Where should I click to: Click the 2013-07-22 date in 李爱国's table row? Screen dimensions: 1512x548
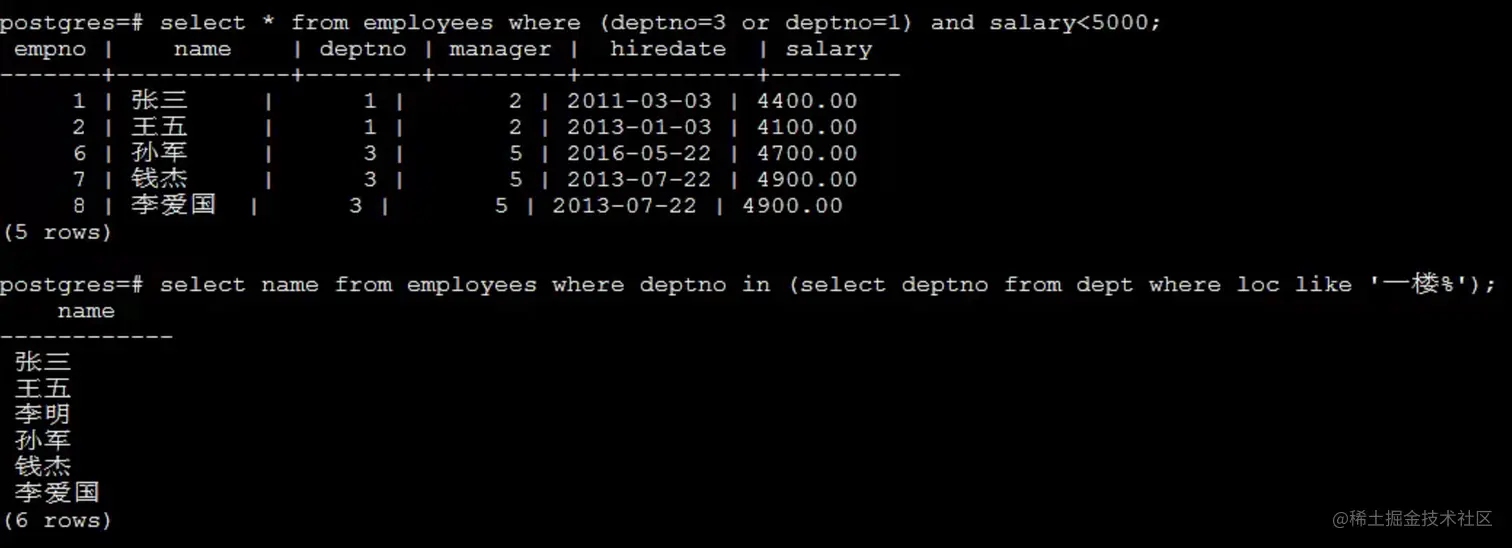click(625, 206)
